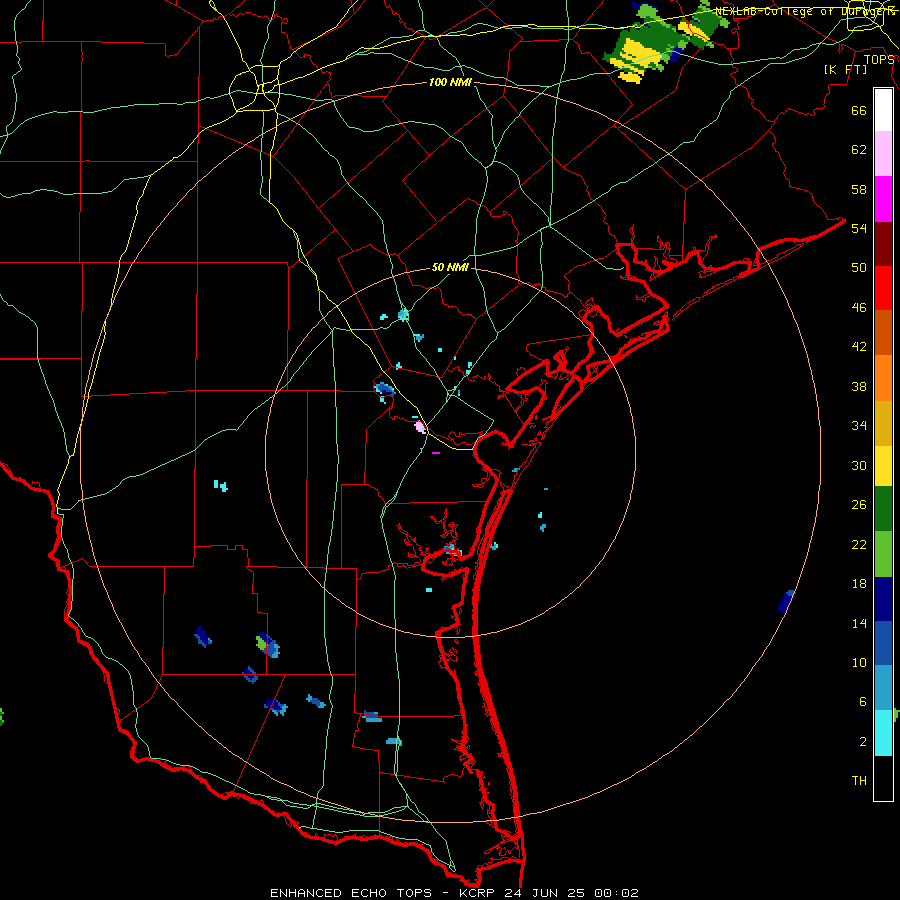Click the "[K FT]" units label

tap(845, 69)
